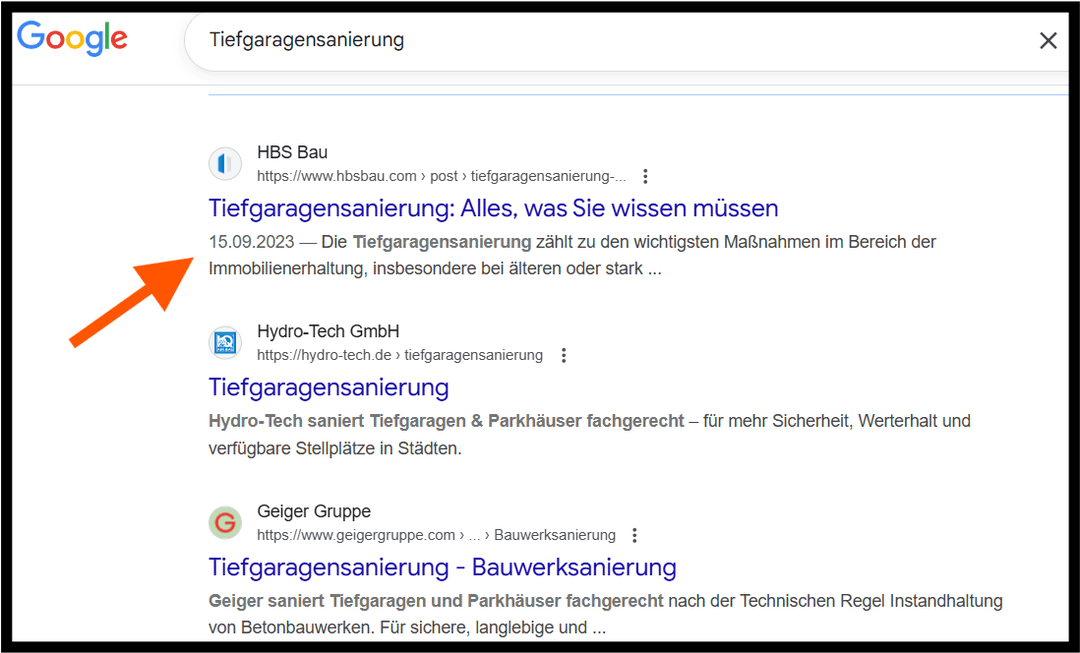The height and width of the screenshot is (653, 1080).
Task: Click the 'Bauwerksanierung' breadcrumb segment
Action: pyautogui.click(x=554, y=535)
